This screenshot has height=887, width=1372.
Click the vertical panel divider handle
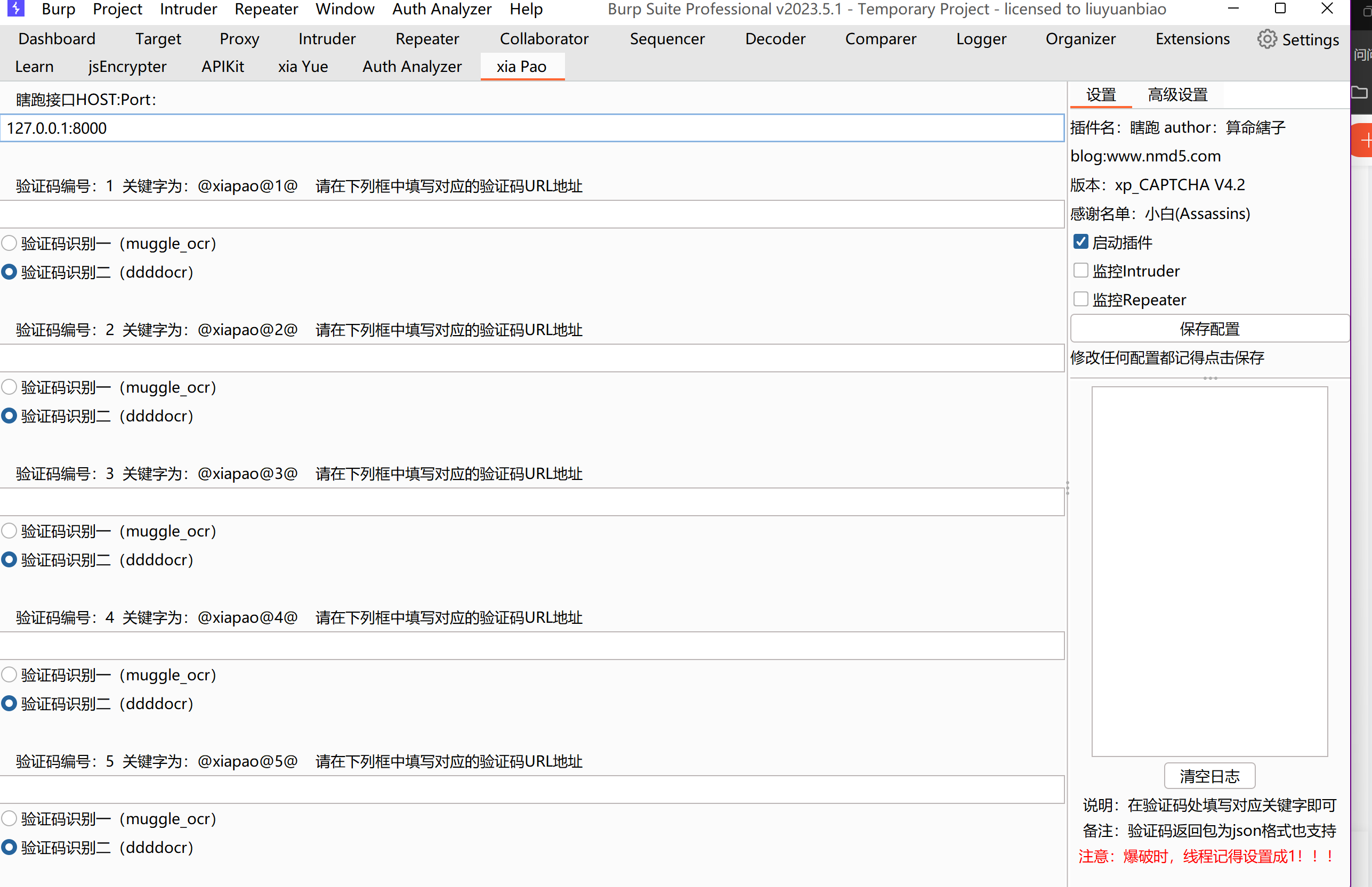coord(1067,488)
